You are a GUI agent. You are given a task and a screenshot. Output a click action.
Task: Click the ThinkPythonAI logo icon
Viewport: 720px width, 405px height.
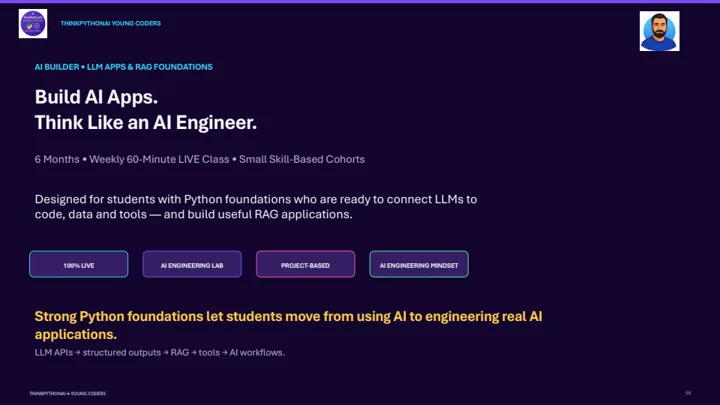click(x=33, y=23)
